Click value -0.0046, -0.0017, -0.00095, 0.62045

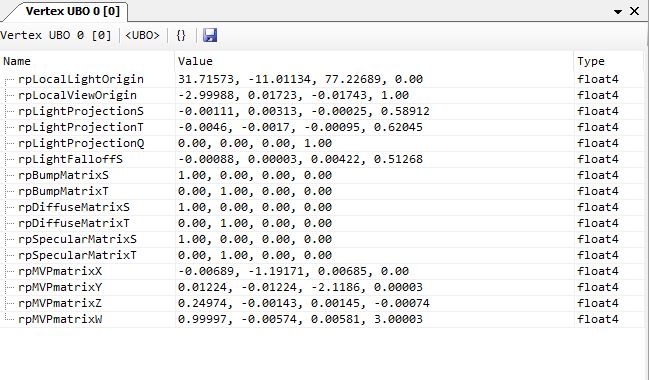(x=300, y=127)
